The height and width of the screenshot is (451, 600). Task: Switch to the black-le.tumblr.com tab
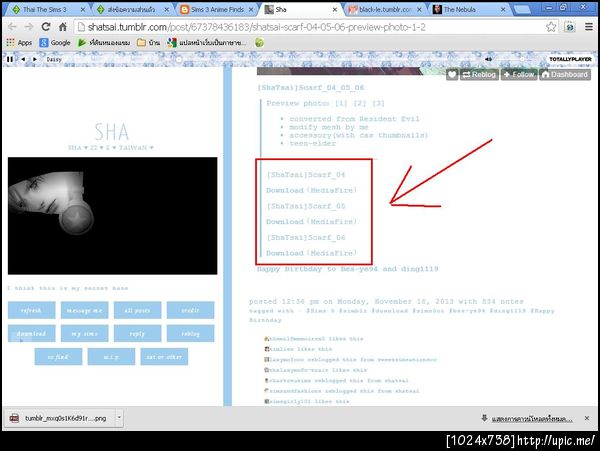385,10
